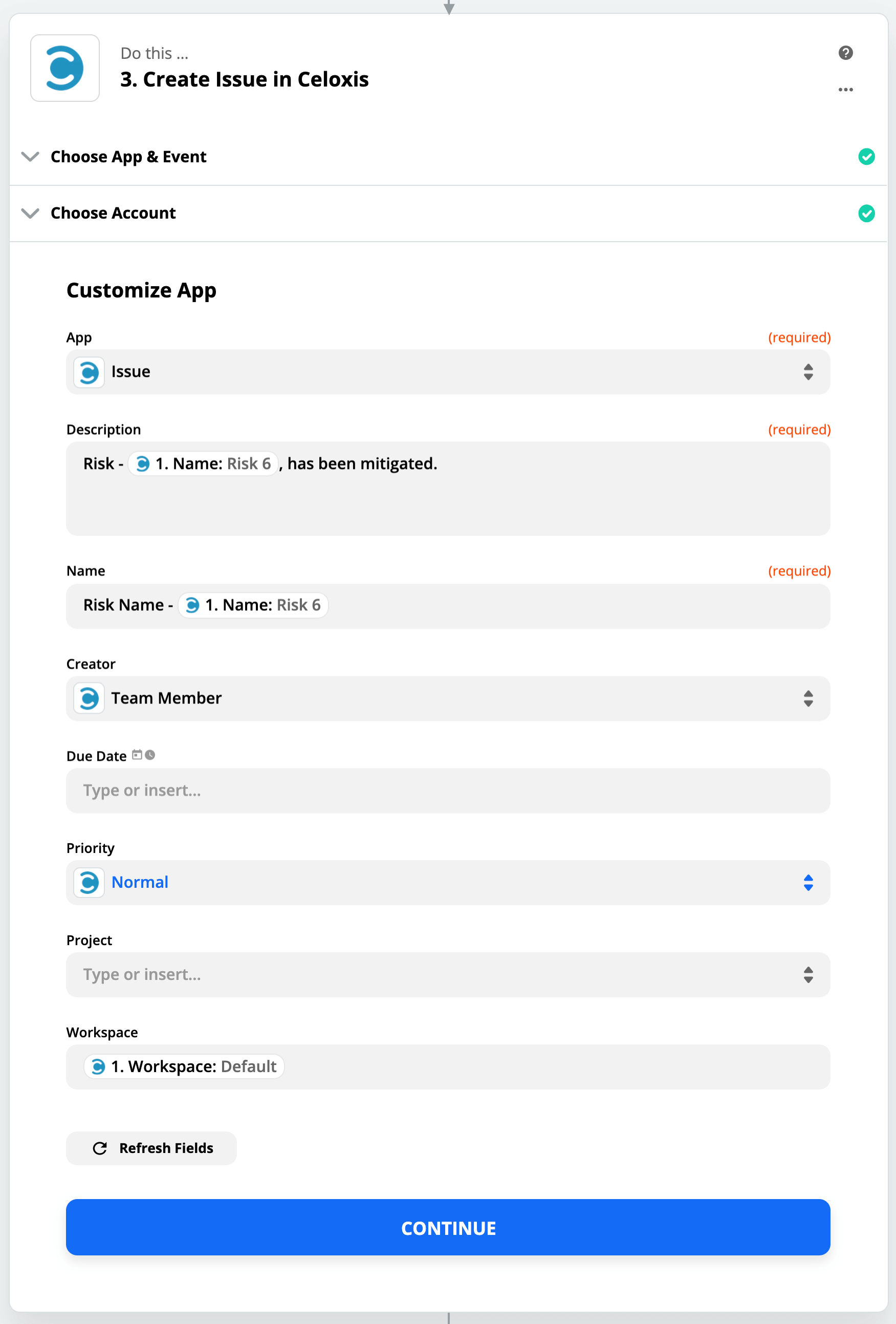
Task: Click green checkmark beside Choose Account
Action: 866,213
